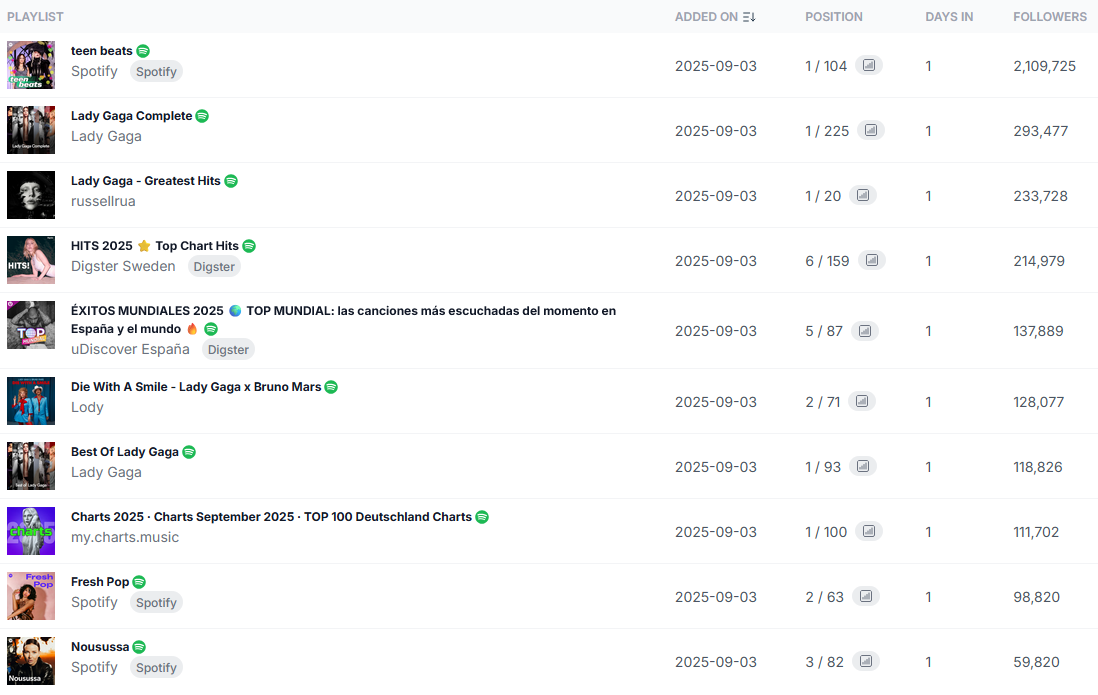Screen dimensions: 1098x695
Task: Click Spotify icon after España y el mundo
Action: pos(211,329)
